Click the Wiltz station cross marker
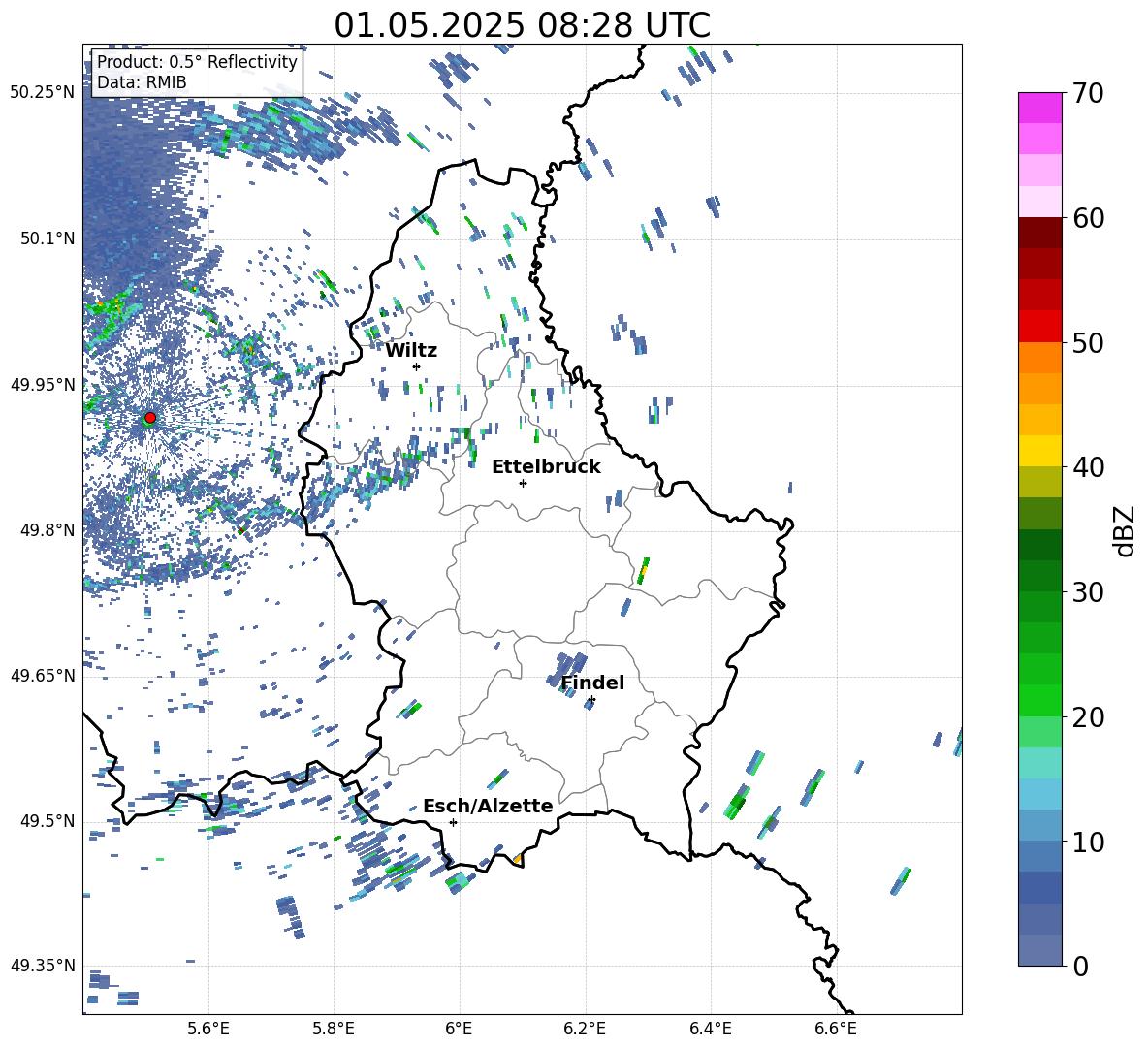 [417, 366]
